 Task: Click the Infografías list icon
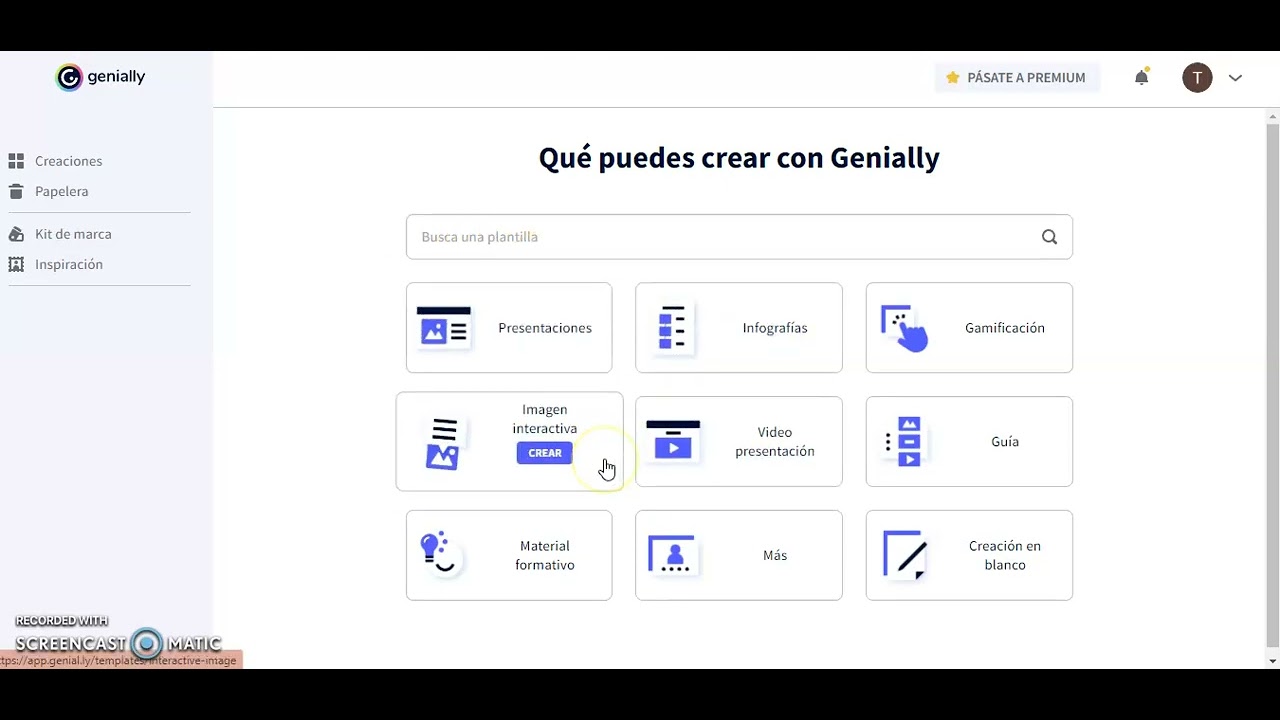pos(672,327)
